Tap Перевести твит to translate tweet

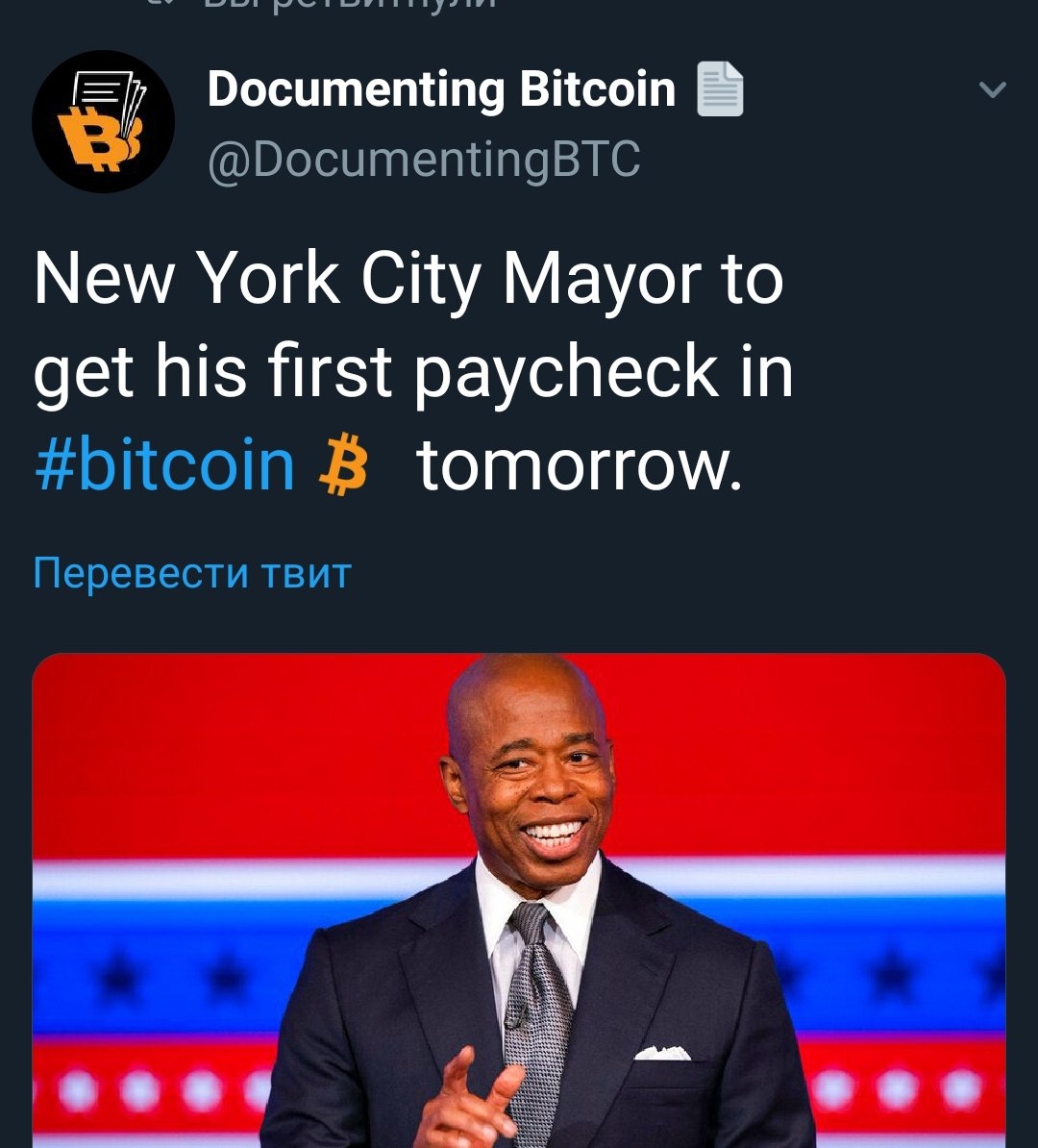192,572
